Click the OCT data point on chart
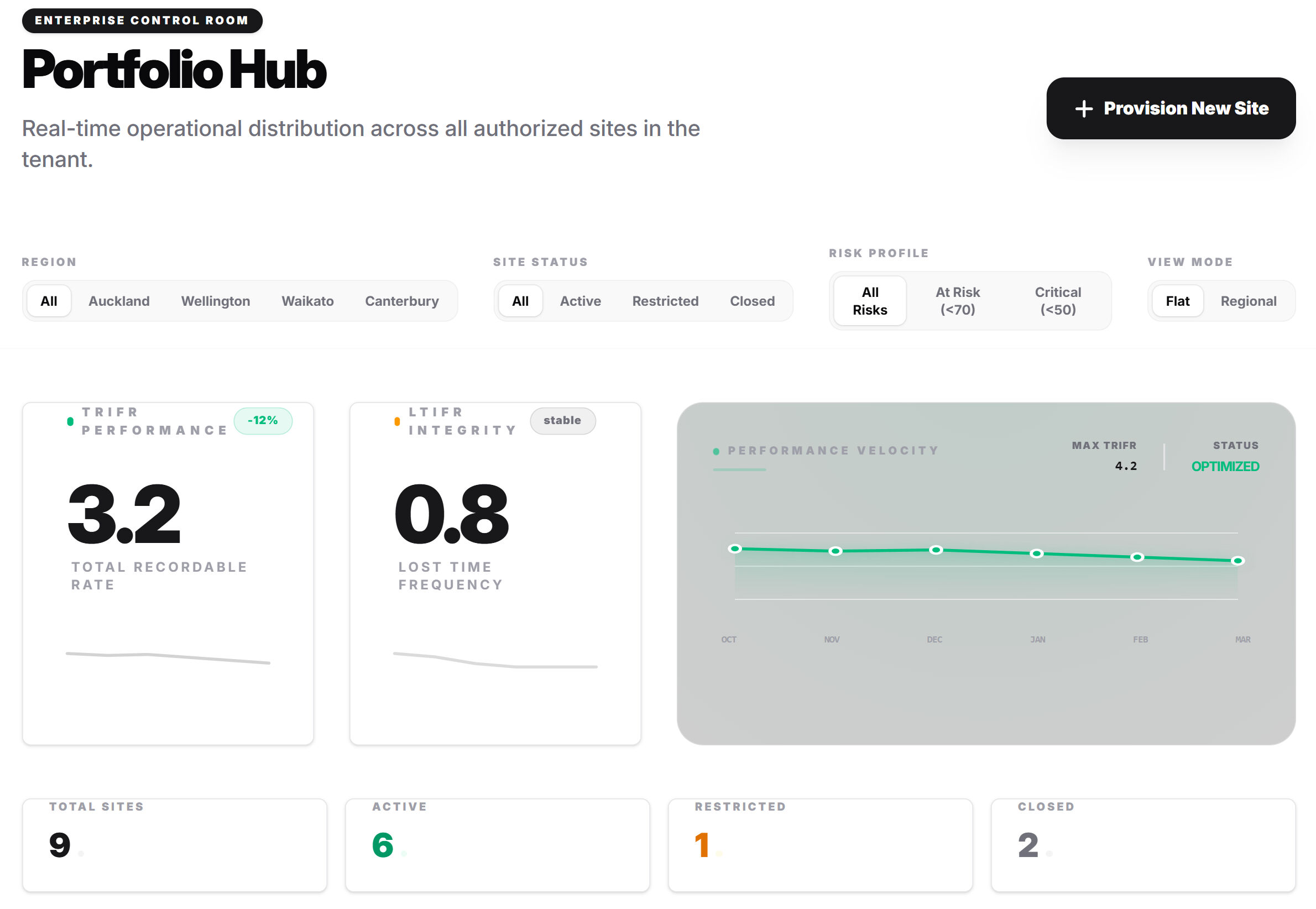 [735, 549]
